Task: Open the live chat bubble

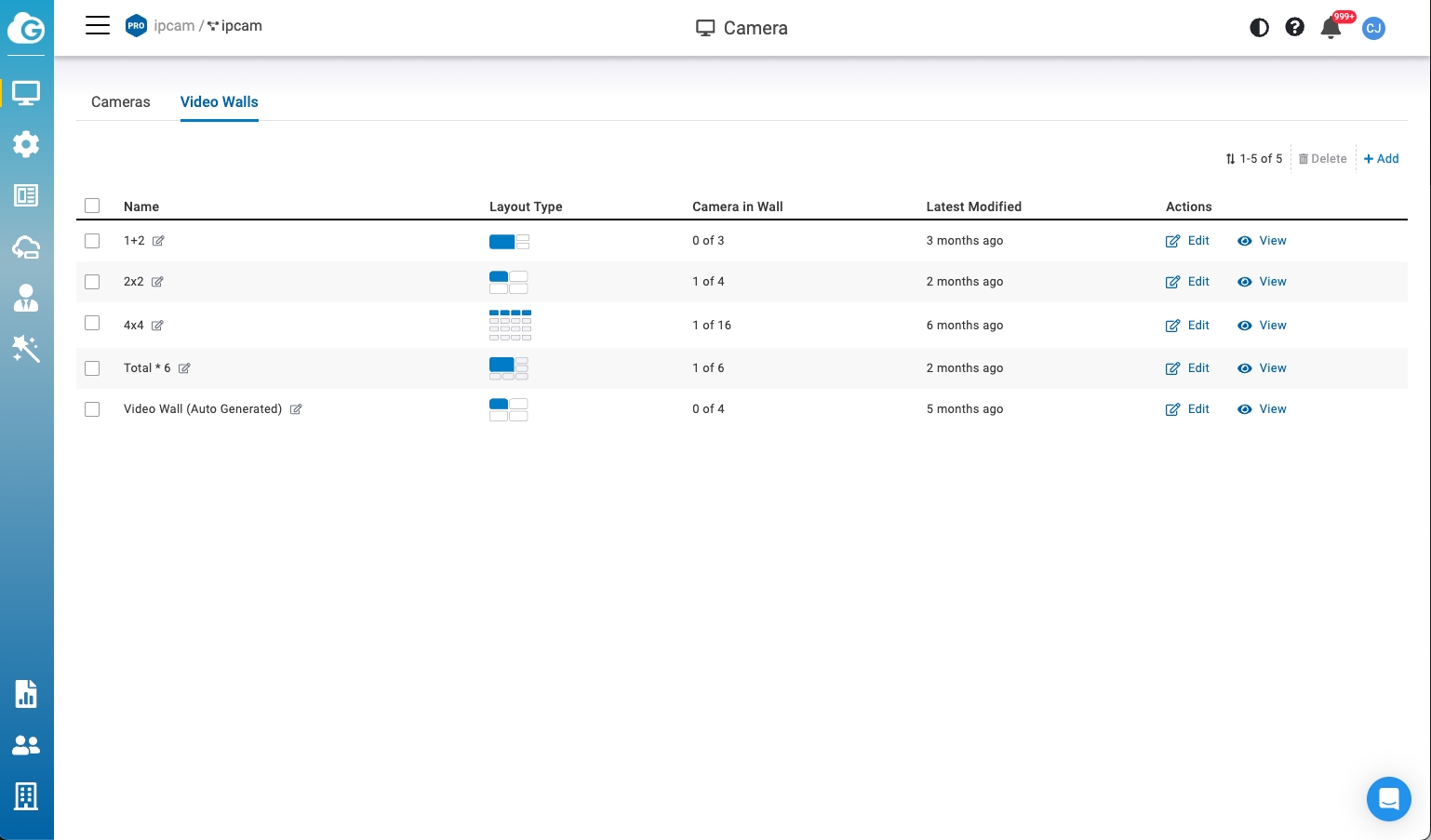Action: point(1388,799)
